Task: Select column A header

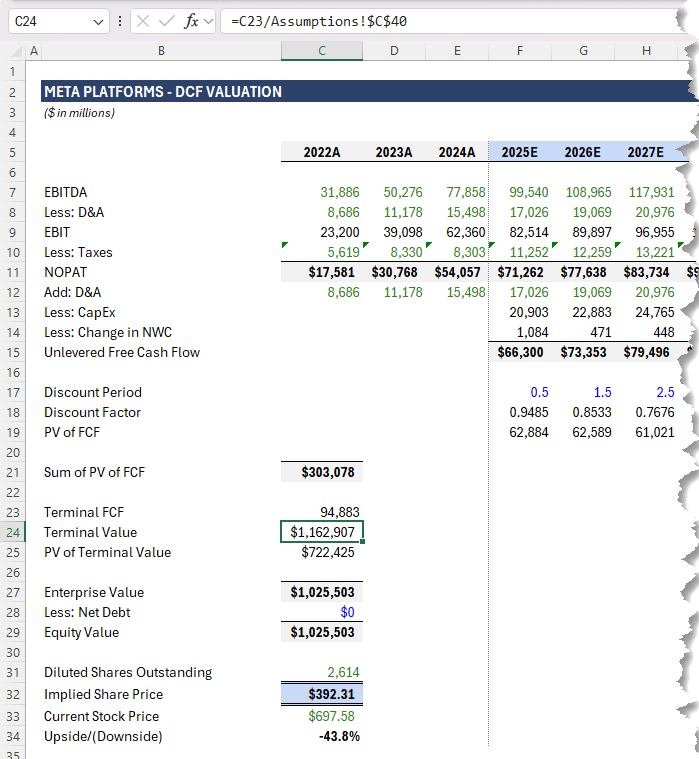Action: 33,51
